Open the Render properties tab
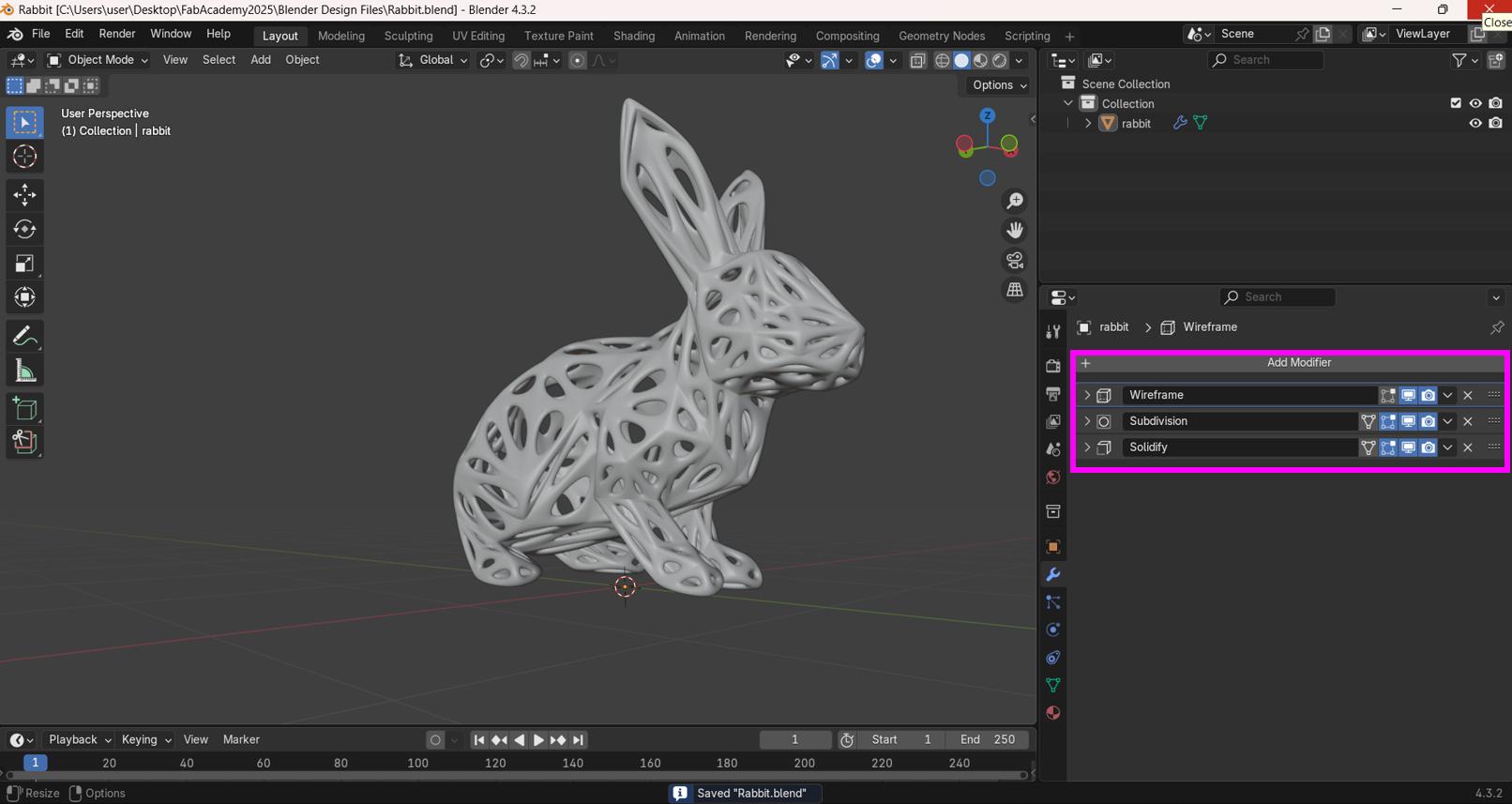Viewport: 1512px width, 804px height. pyautogui.click(x=1053, y=365)
